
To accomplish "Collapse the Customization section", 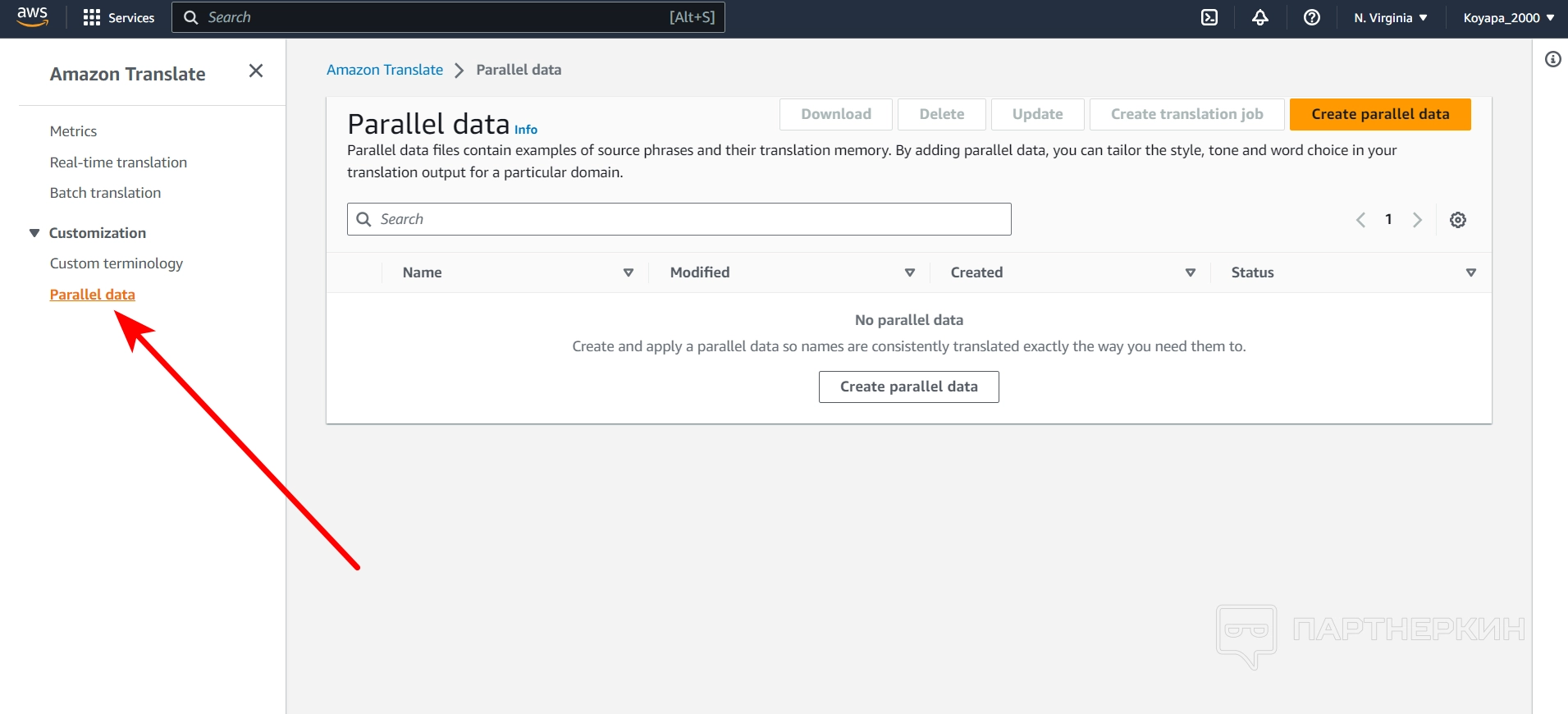I will point(34,233).
